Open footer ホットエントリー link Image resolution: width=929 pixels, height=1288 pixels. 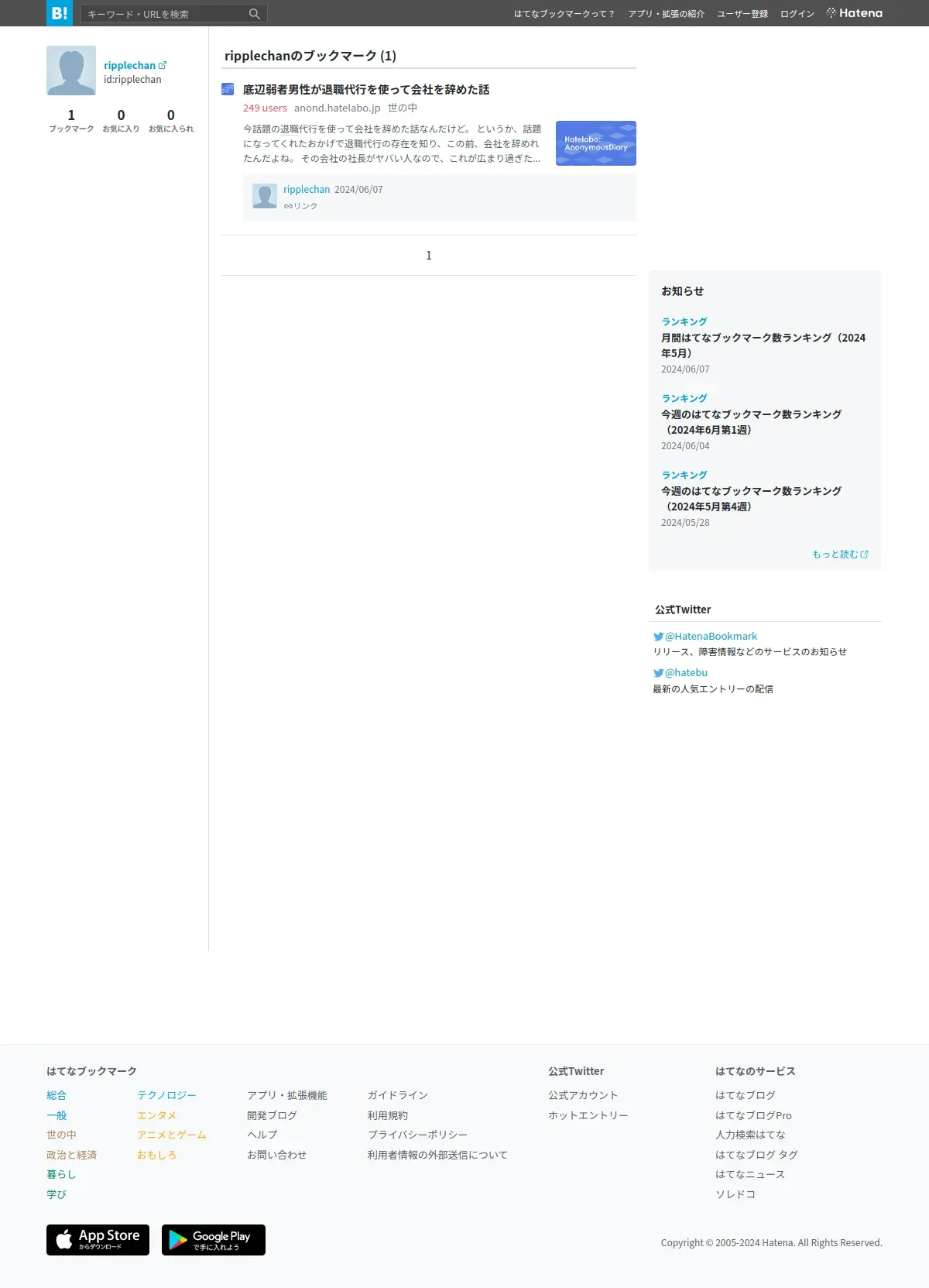tap(588, 1115)
